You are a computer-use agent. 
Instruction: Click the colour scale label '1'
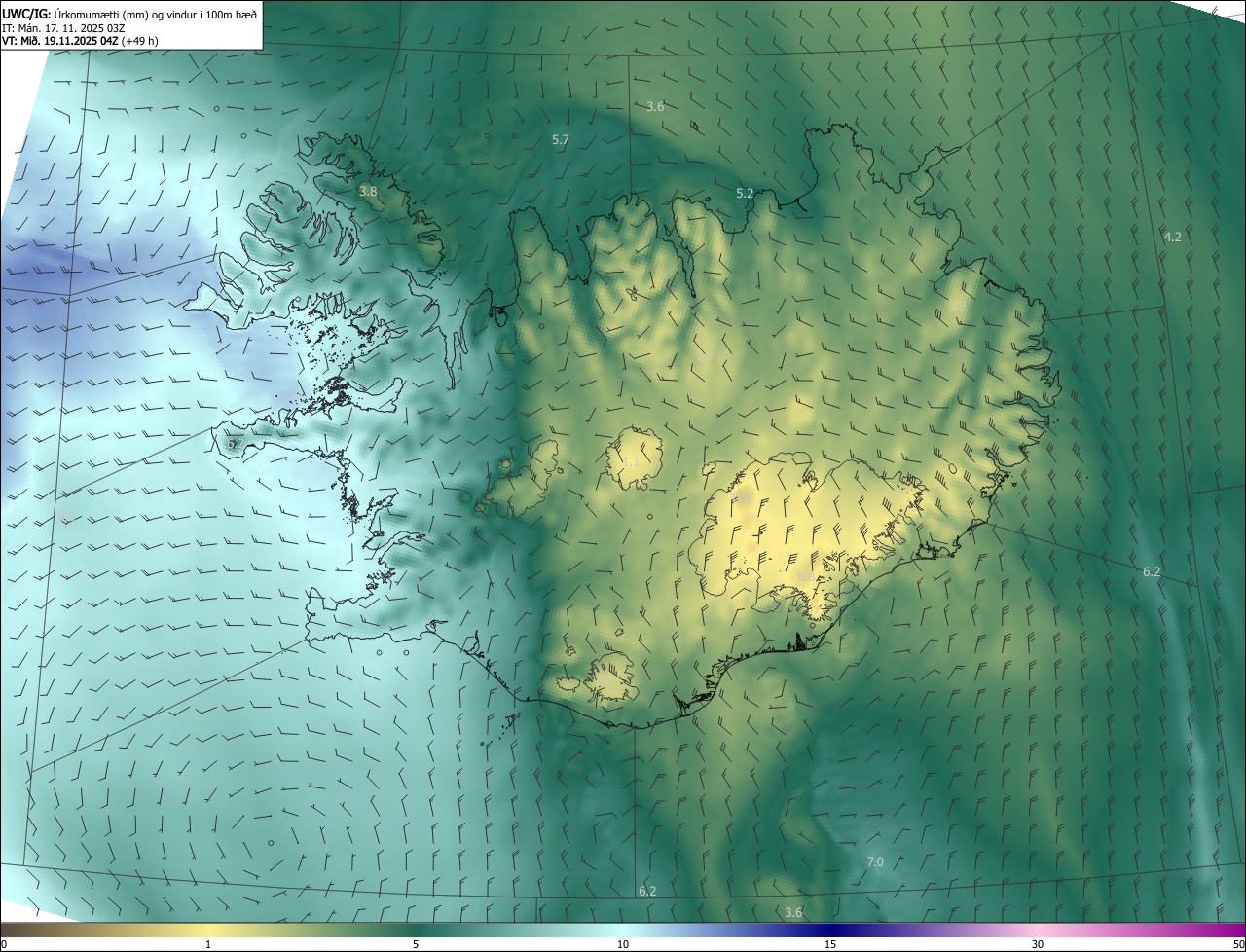[208, 944]
